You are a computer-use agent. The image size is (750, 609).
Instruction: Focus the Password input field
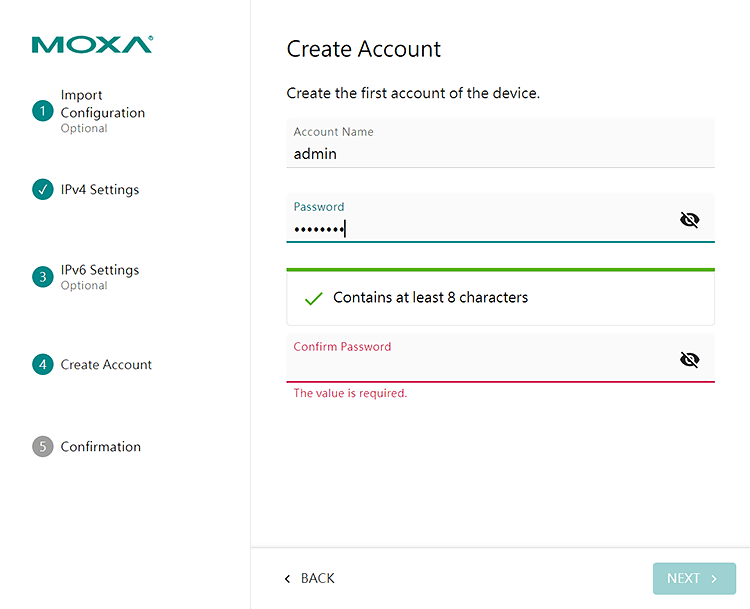click(x=480, y=229)
